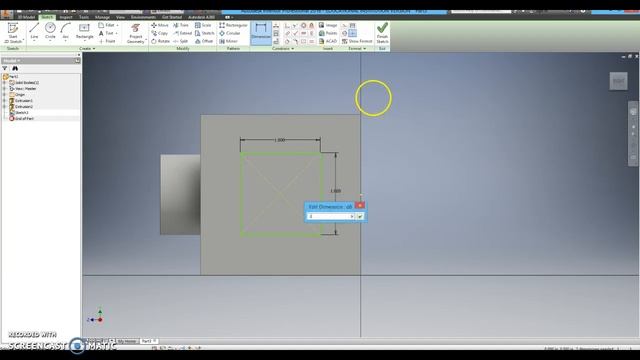640x360 pixels.
Task: Expand the Extrusion2 node
Action: coord(4,107)
